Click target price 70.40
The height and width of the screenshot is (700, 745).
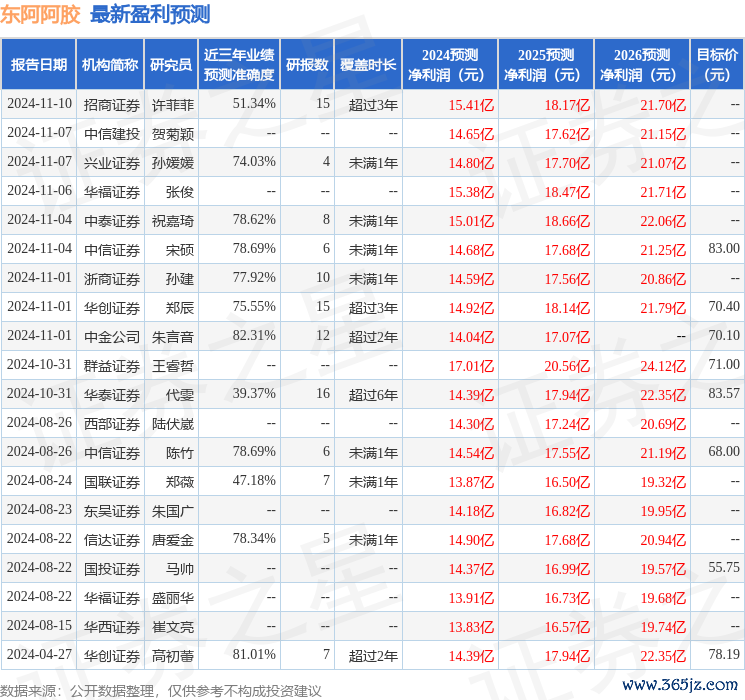pos(724,307)
